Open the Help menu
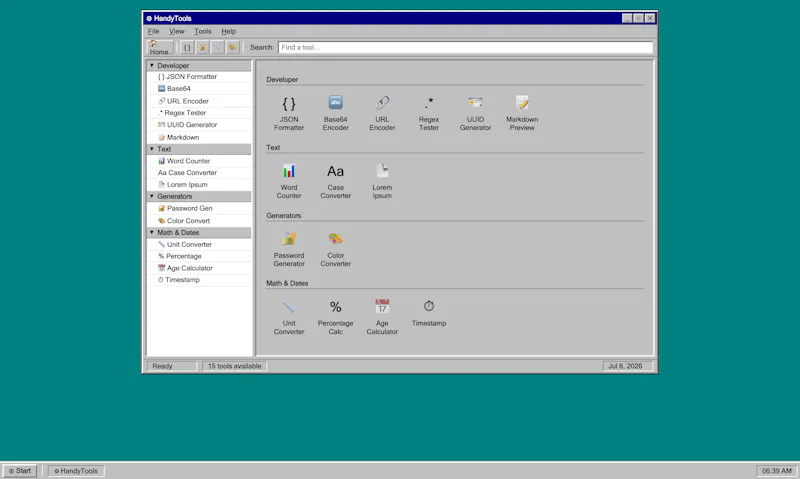 [x=229, y=31]
